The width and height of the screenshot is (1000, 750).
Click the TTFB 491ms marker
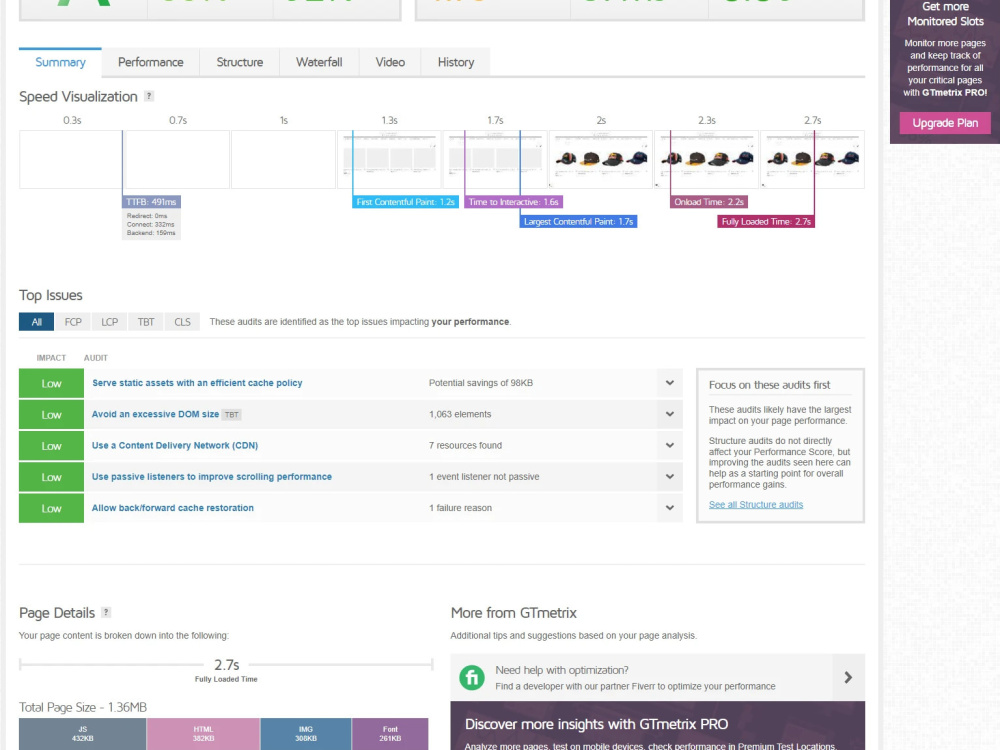pos(151,202)
